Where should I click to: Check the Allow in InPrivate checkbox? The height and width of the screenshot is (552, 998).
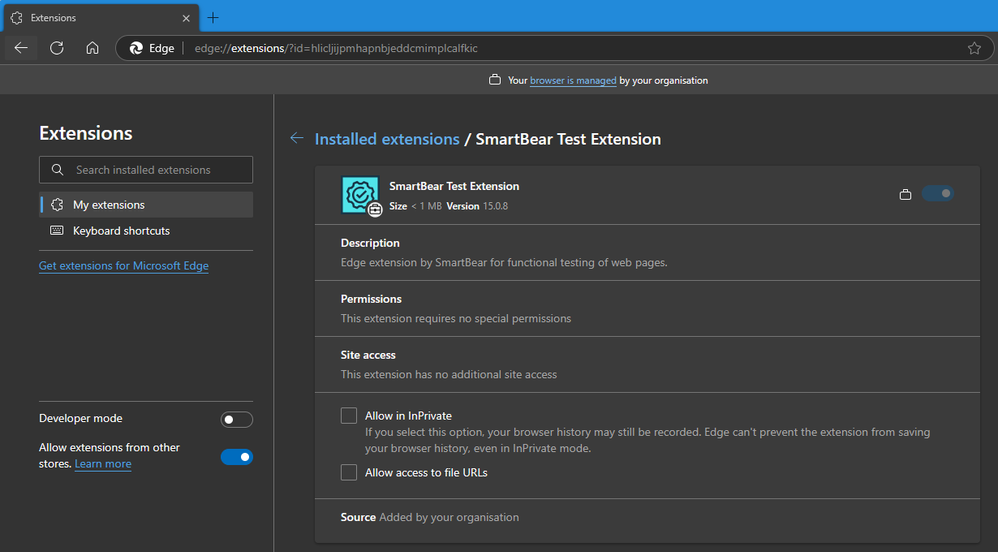(349, 416)
